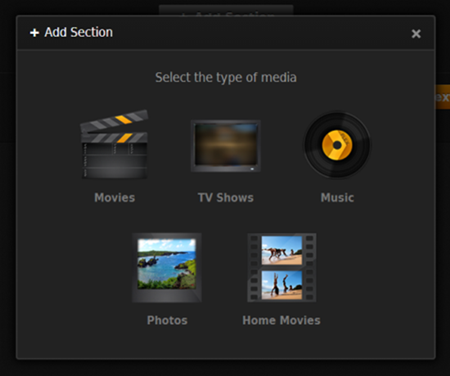Viewport: 450px width, 376px height.
Task: Click the top beach frame in Home Movies filmstrip
Action: (x=282, y=250)
